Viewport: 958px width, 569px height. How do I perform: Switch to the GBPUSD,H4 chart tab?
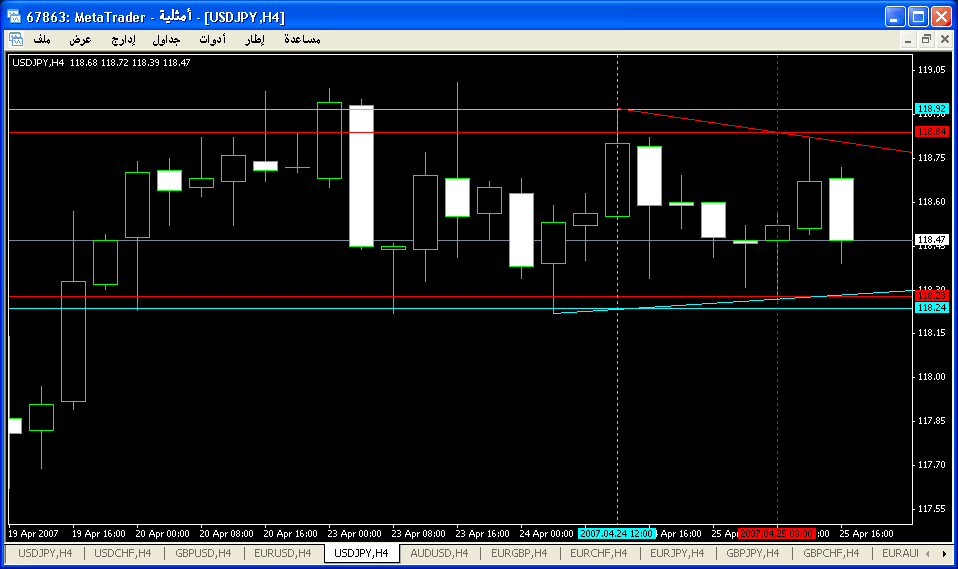click(x=203, y=552)
